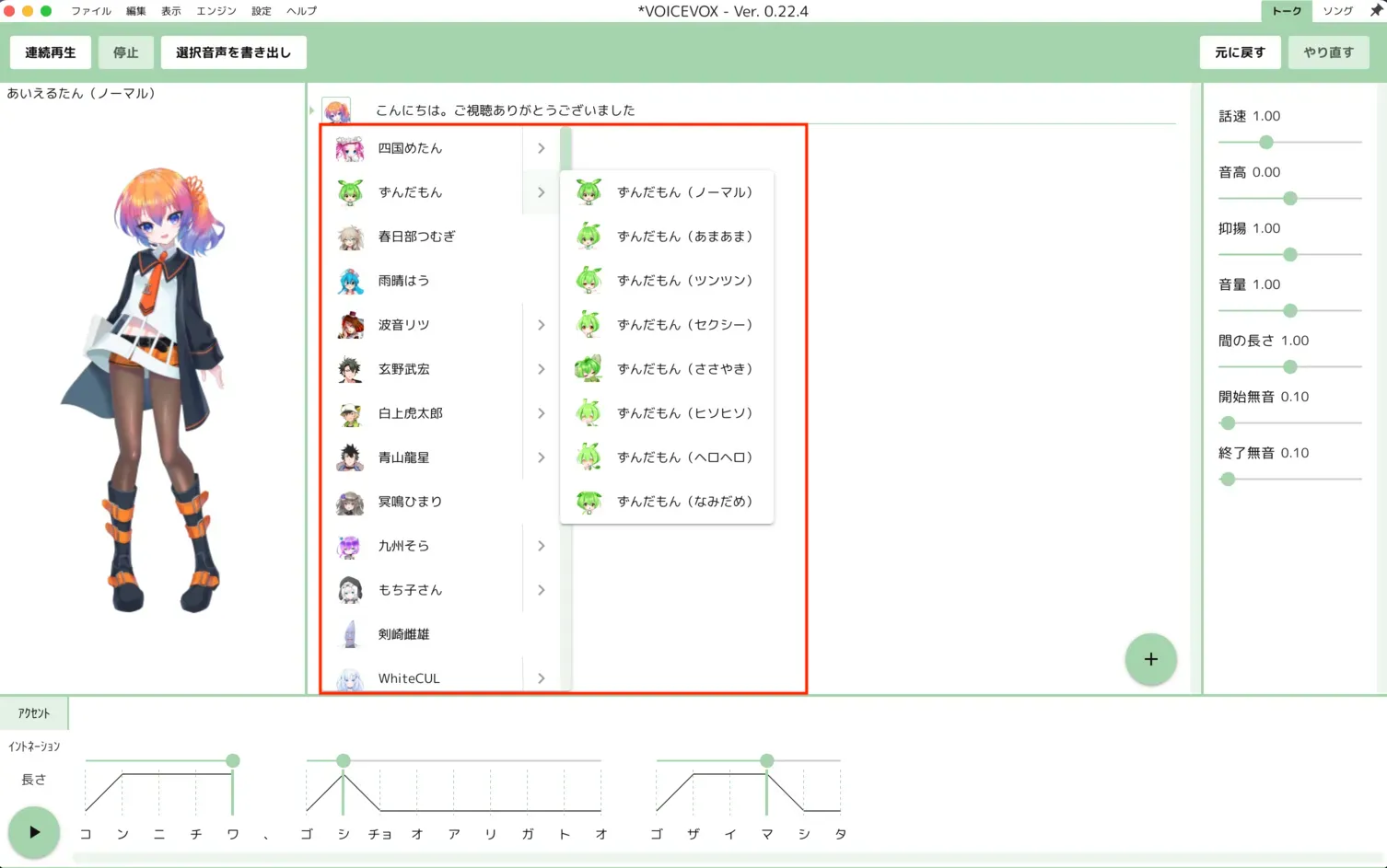Click 雨晴はう avatar icon
1387x868 pixels.
point(350,281)
